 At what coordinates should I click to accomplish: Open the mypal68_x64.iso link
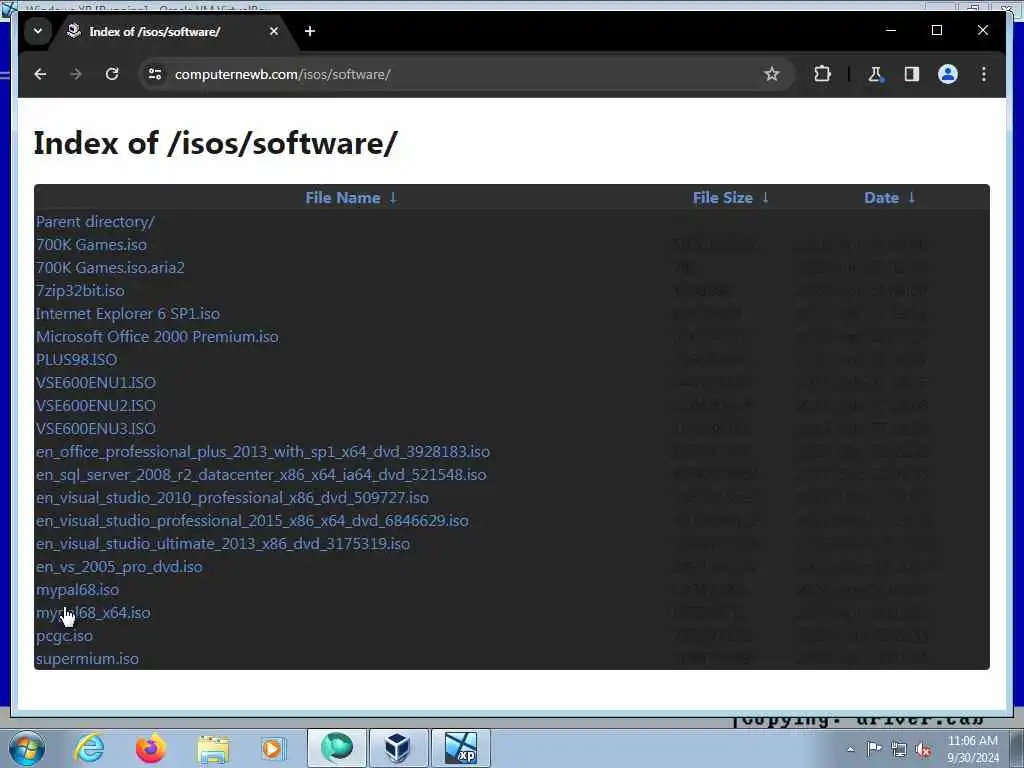(x=93, y=613)
